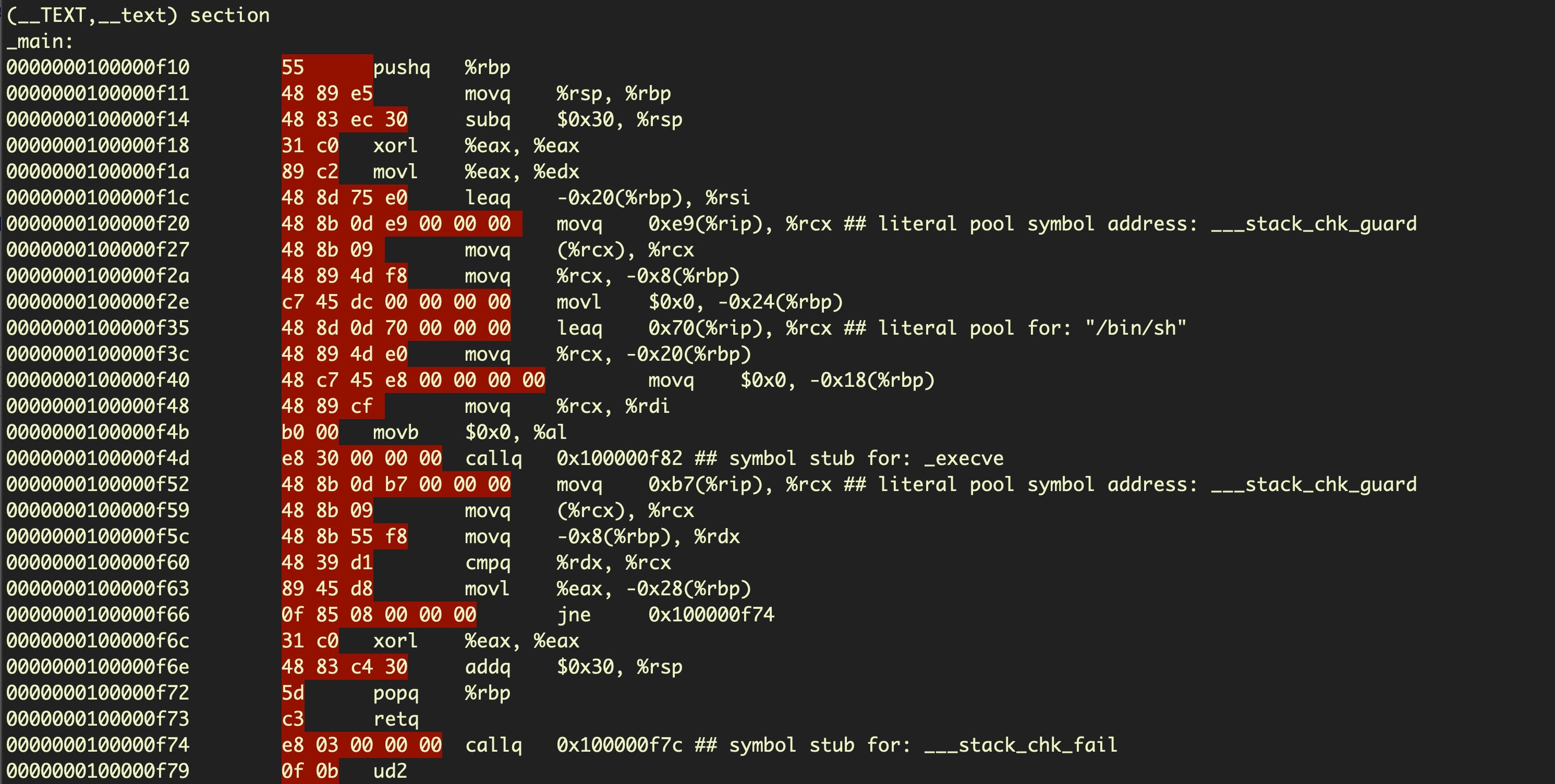Click the _execve symbol stub name
The image size is (1555, 784).
964,458
